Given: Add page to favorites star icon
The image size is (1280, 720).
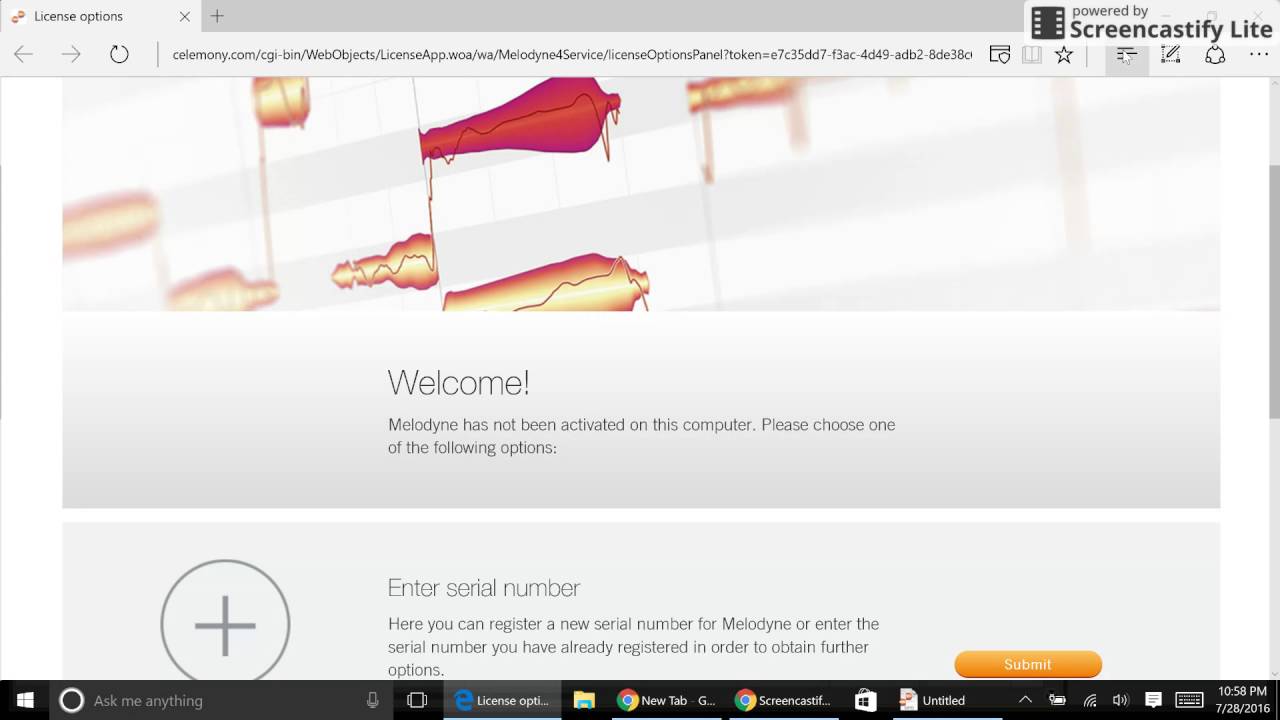Looking at the screenshot, I should [1064, 55].
